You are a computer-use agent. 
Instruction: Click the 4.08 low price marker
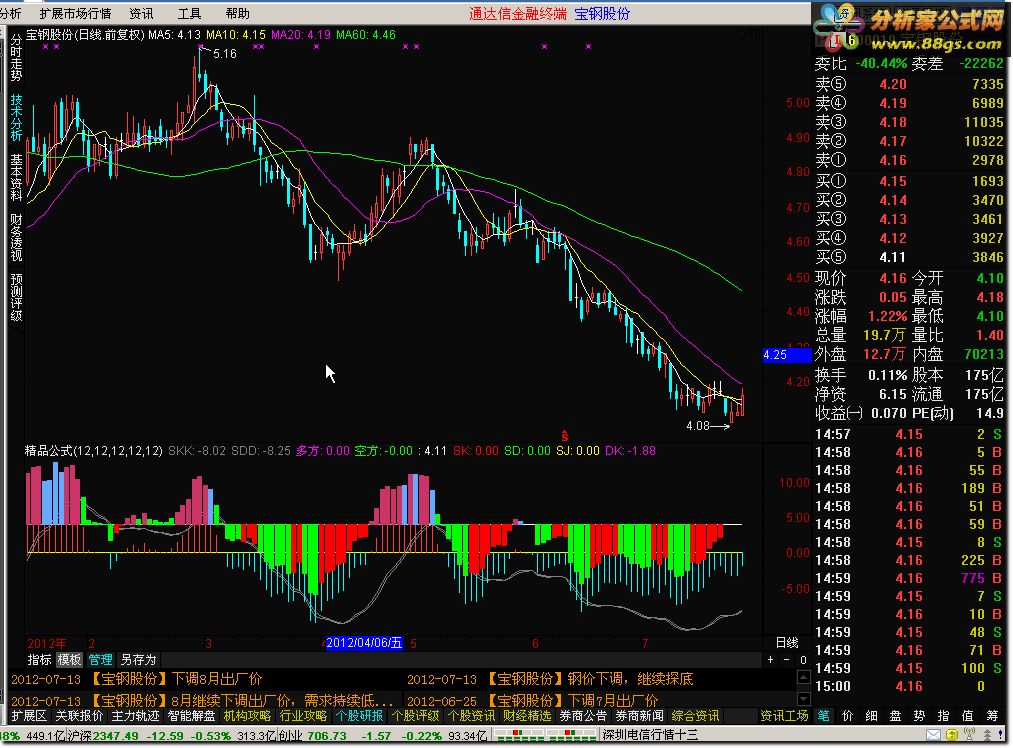coord(698,426)
